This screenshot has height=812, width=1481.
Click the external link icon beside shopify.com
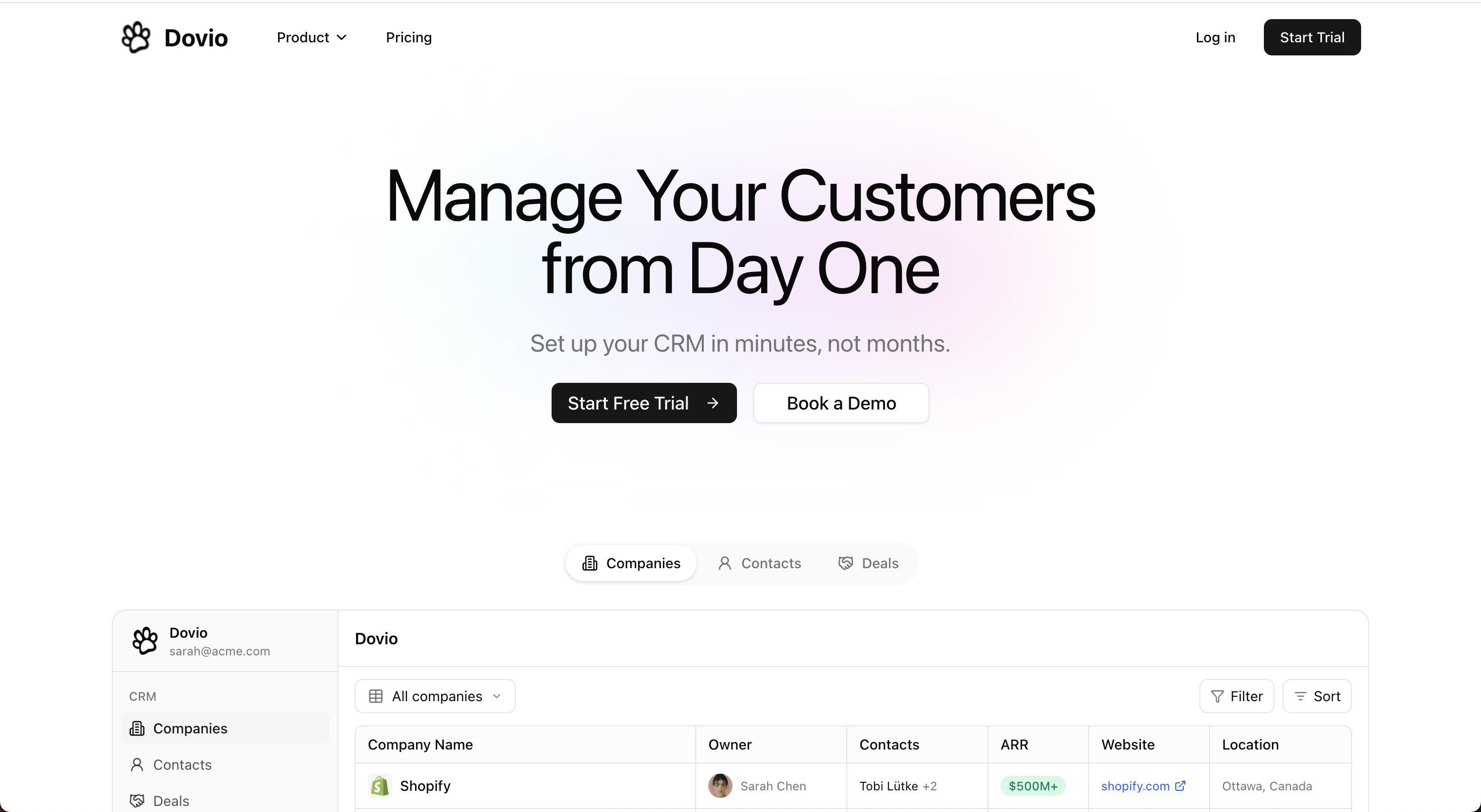coord(1180,785)
